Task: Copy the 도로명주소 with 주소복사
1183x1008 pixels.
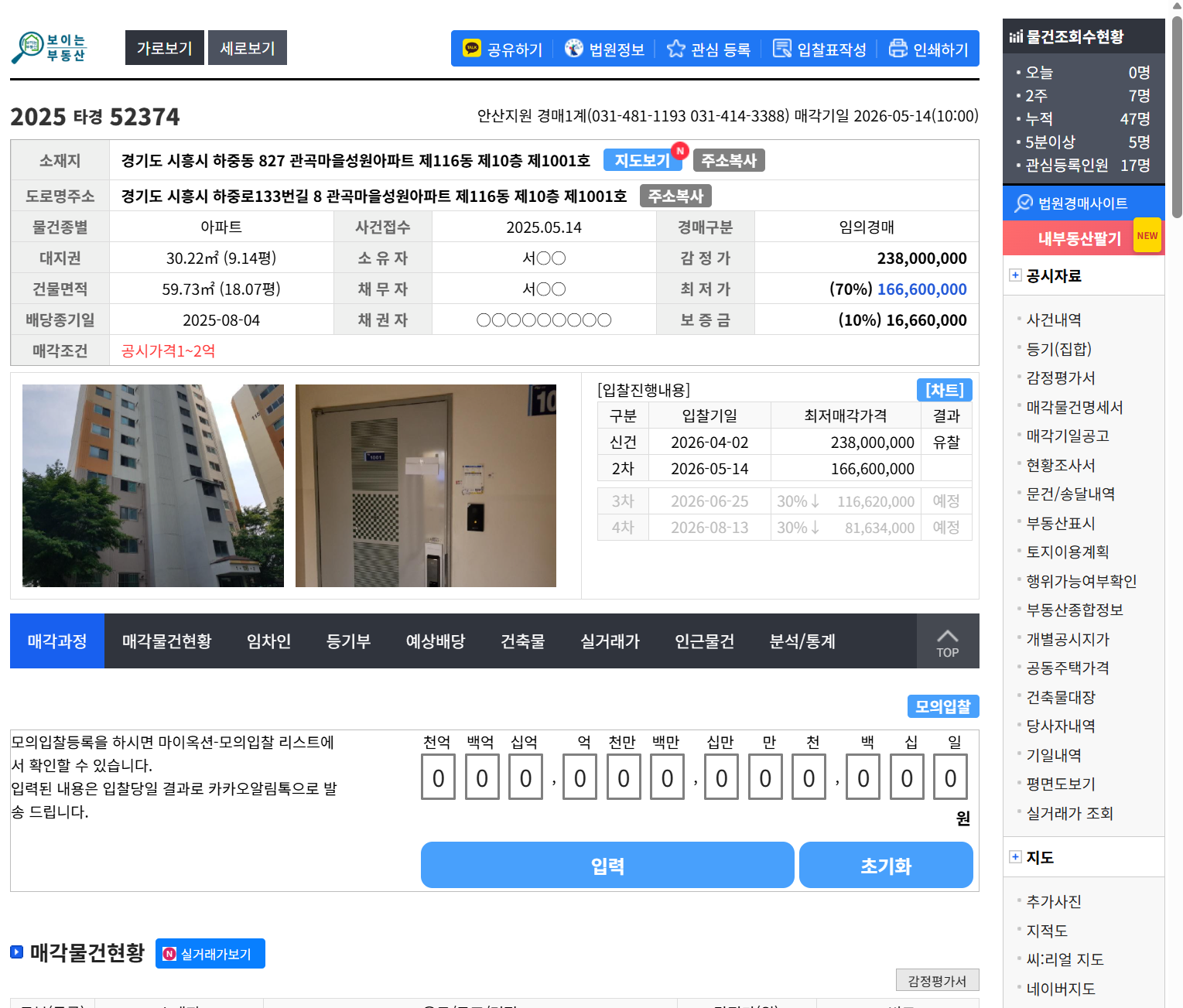Action: 675,196
